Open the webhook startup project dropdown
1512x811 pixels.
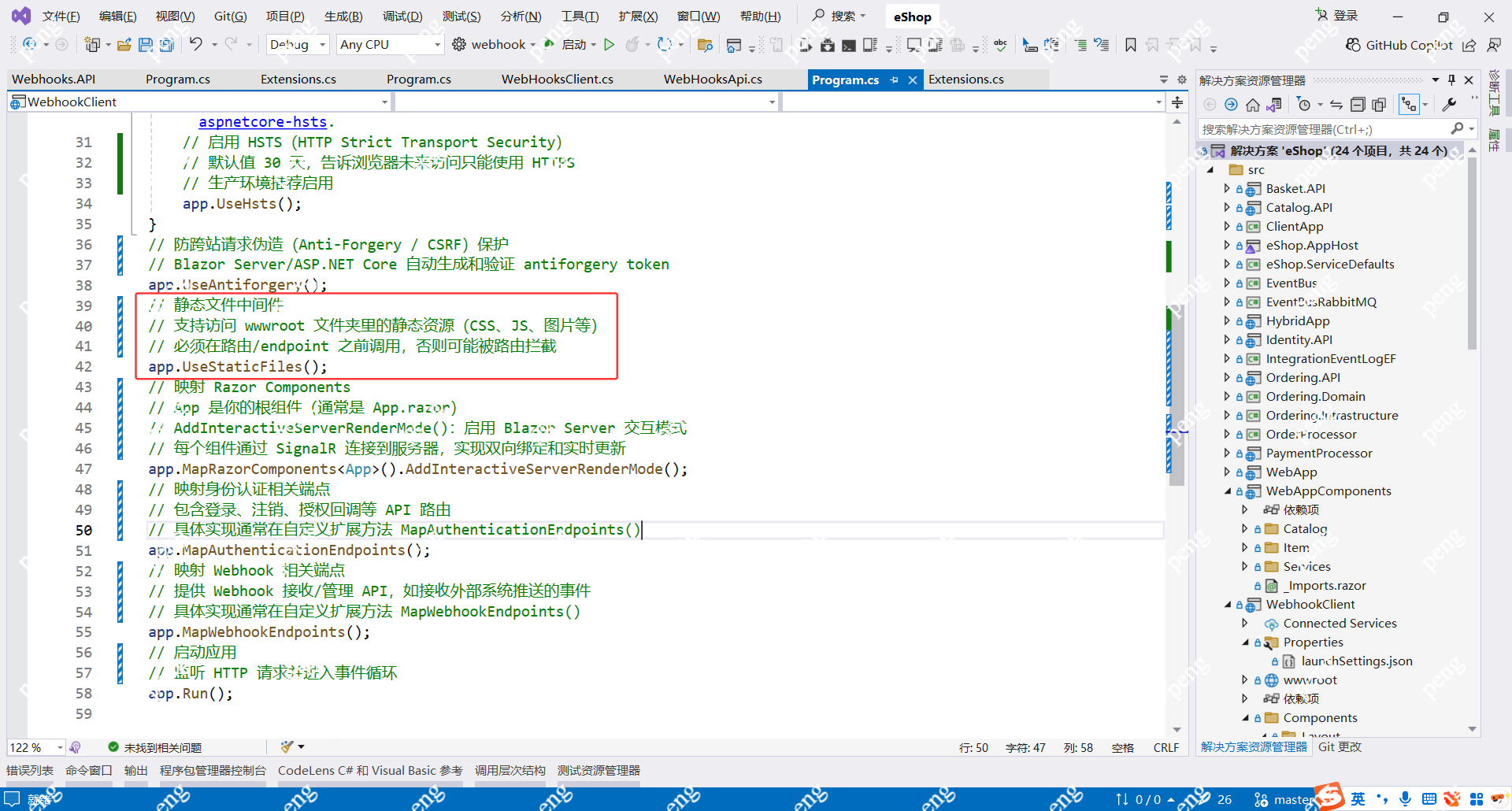[533, 45]
